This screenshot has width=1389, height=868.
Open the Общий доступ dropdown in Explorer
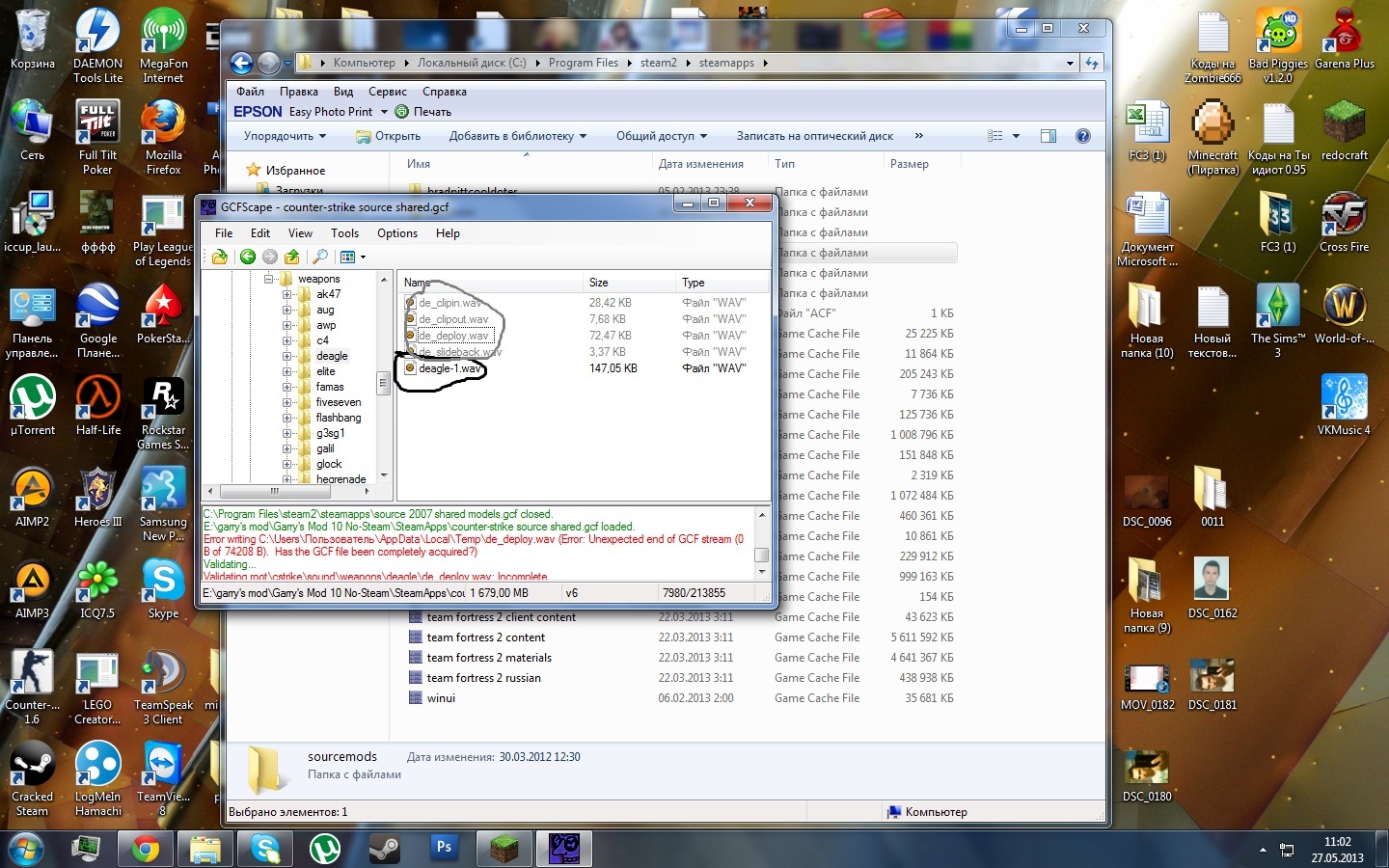coord(662,136)
